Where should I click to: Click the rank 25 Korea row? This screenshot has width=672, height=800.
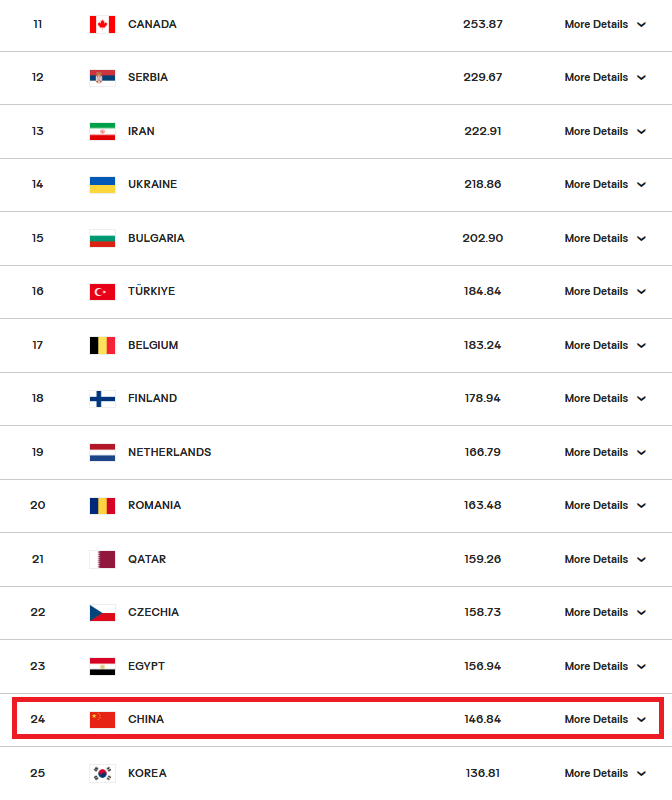(336, 773)
